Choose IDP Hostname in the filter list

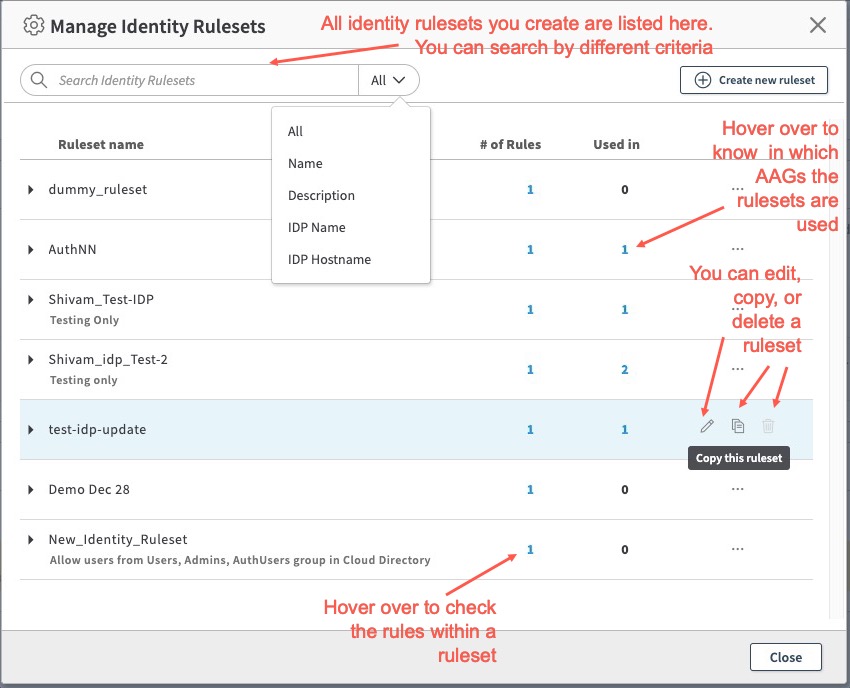pos(329,259)
